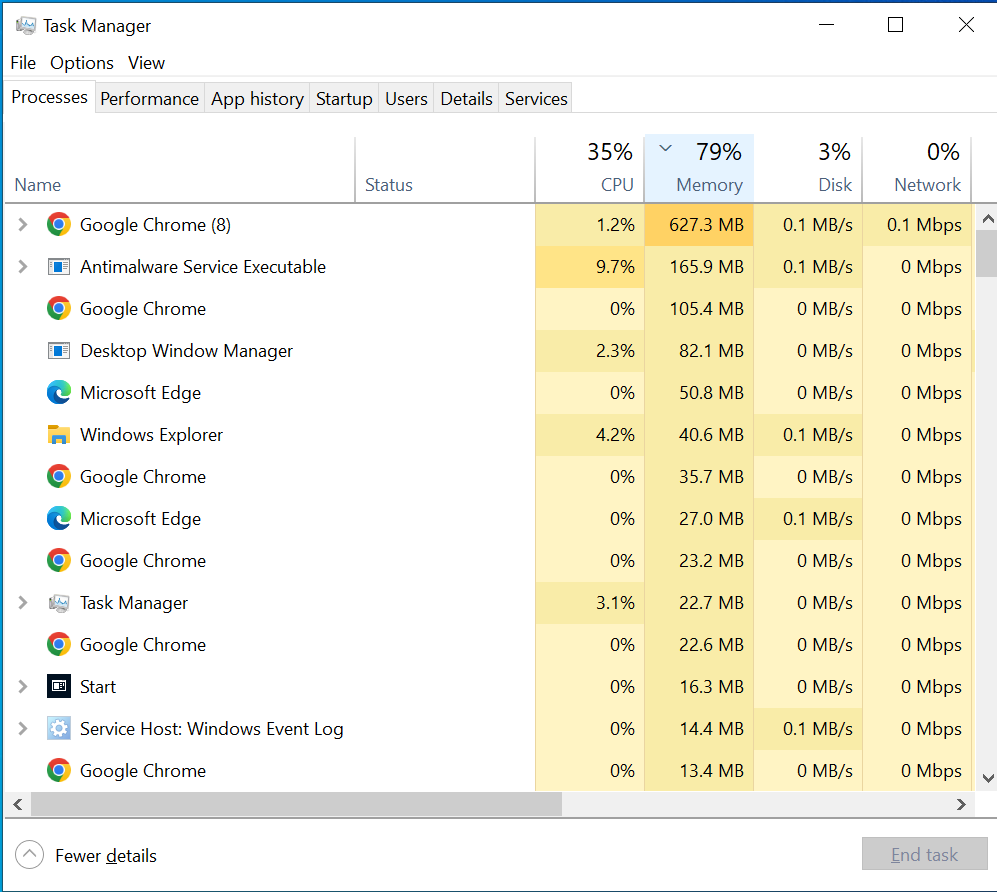Click the Start process icon
997x892 pixels.
point(59,687)
